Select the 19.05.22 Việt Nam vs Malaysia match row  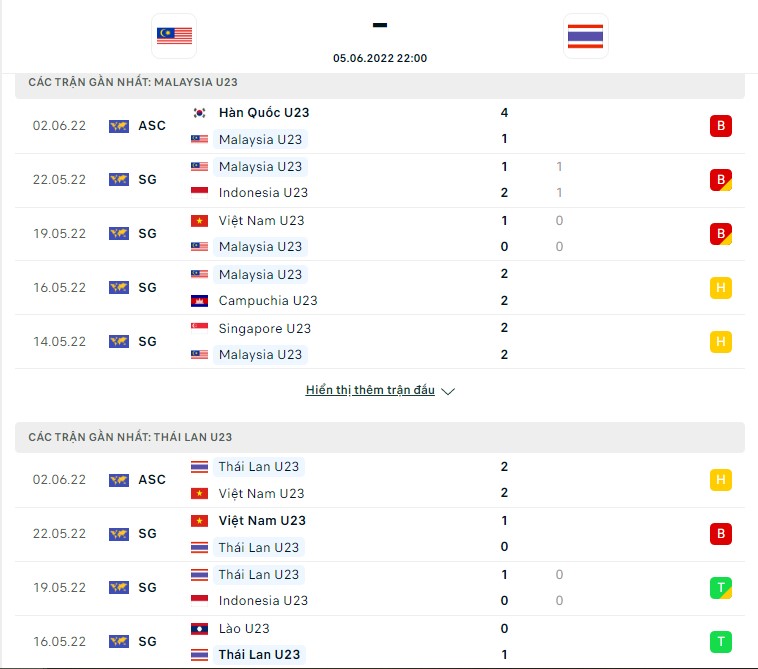(380, 234)
